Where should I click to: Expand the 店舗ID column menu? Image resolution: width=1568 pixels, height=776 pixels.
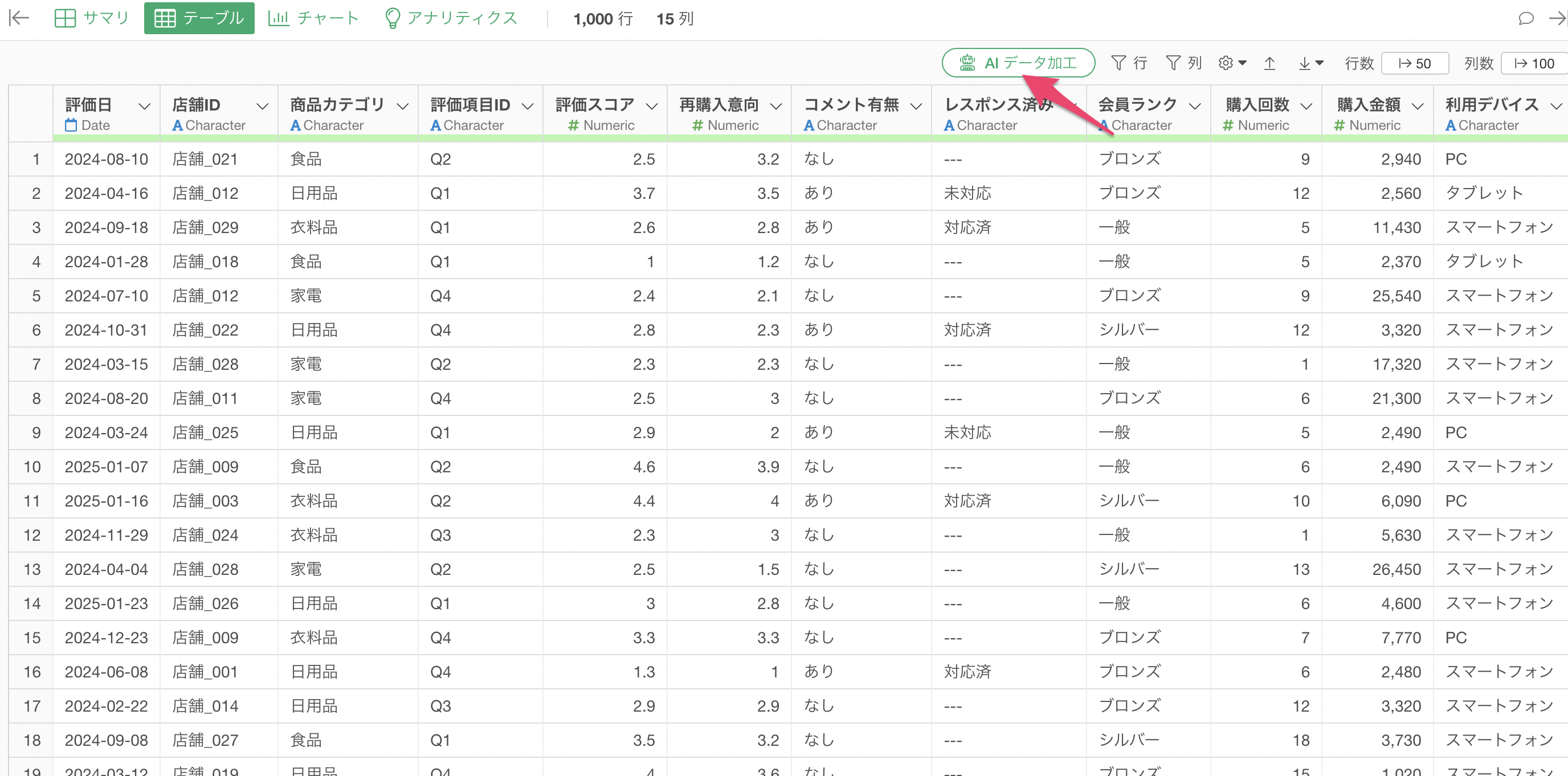coord(262,107)
